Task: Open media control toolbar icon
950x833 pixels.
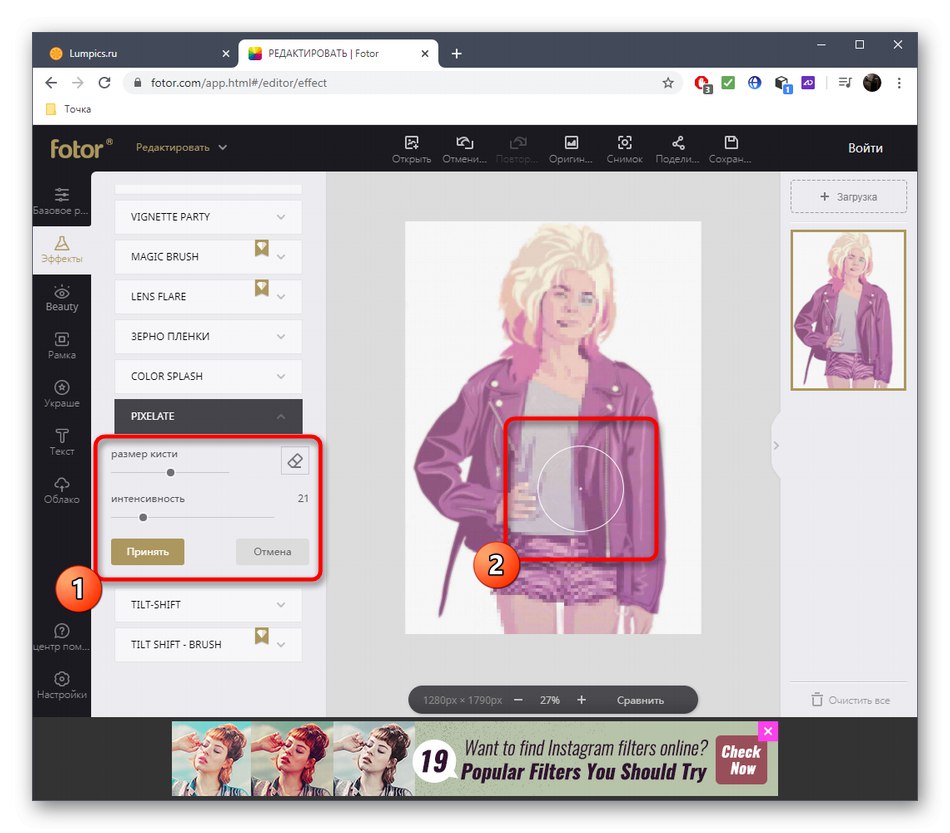Action: (x=845, y=83)
